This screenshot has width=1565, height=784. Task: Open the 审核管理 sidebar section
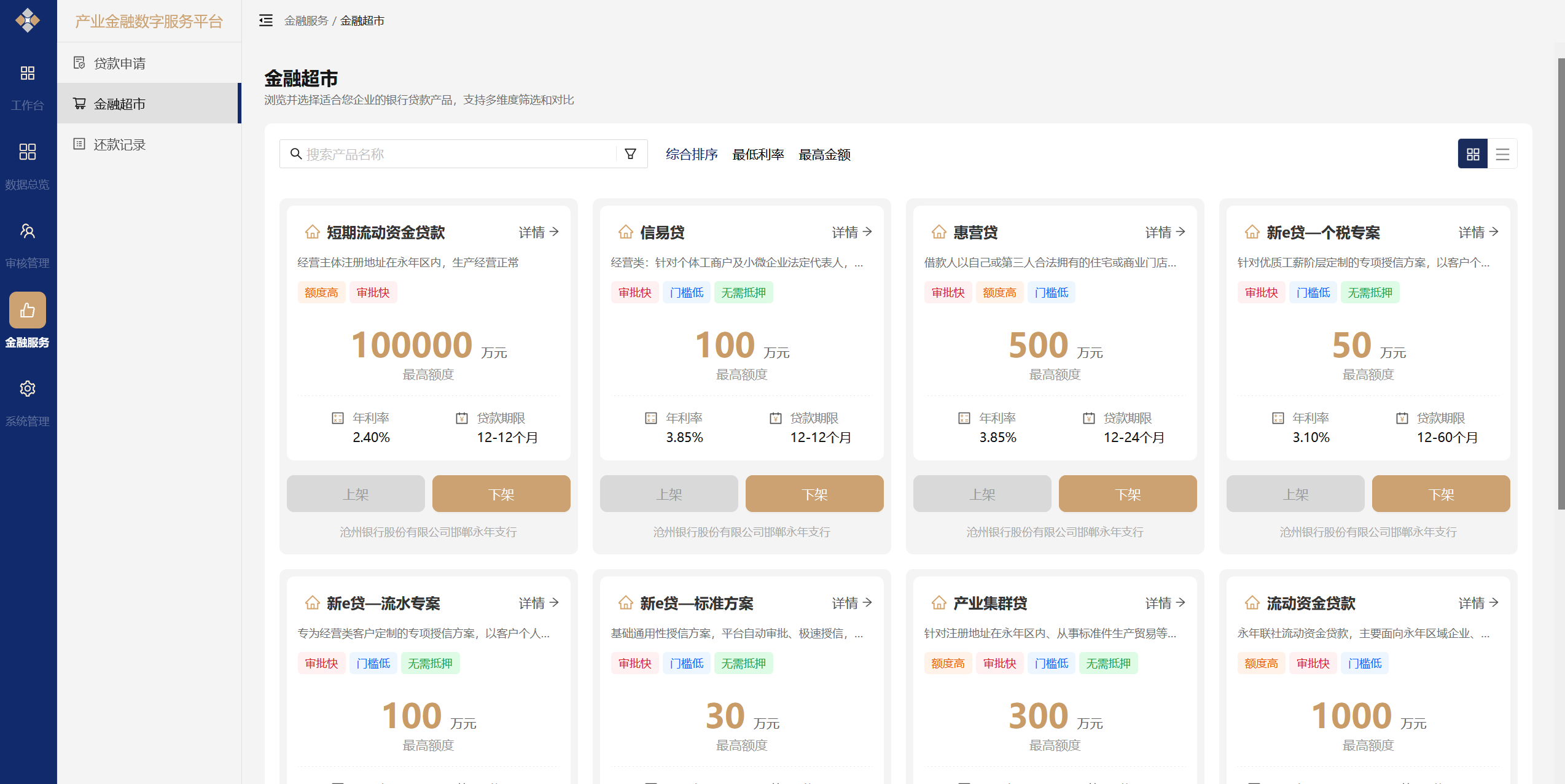(x=28, y=246)
